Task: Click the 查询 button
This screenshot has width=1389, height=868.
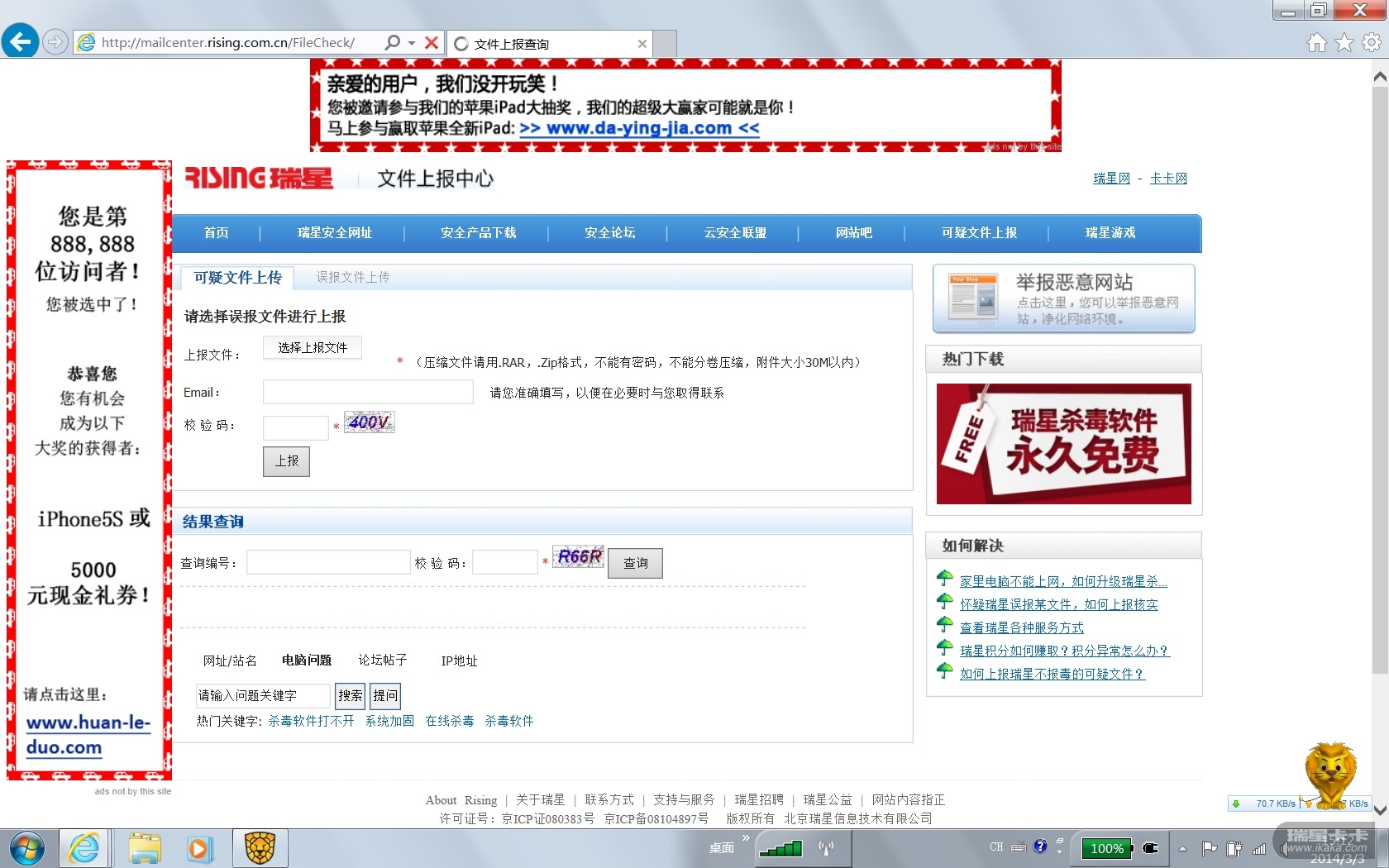Action: pos(636,563)
